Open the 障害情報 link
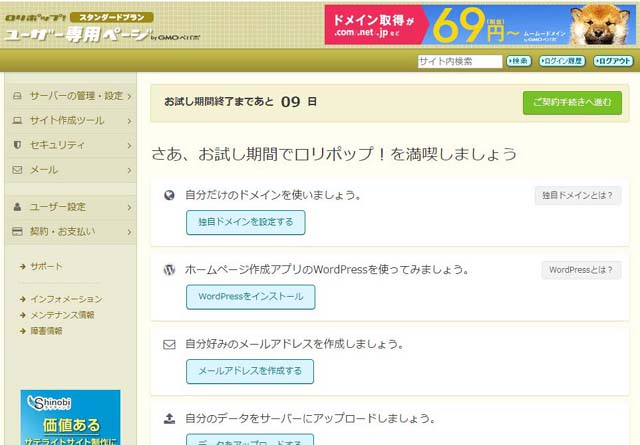The image size is (640, 445). point(47,331)
